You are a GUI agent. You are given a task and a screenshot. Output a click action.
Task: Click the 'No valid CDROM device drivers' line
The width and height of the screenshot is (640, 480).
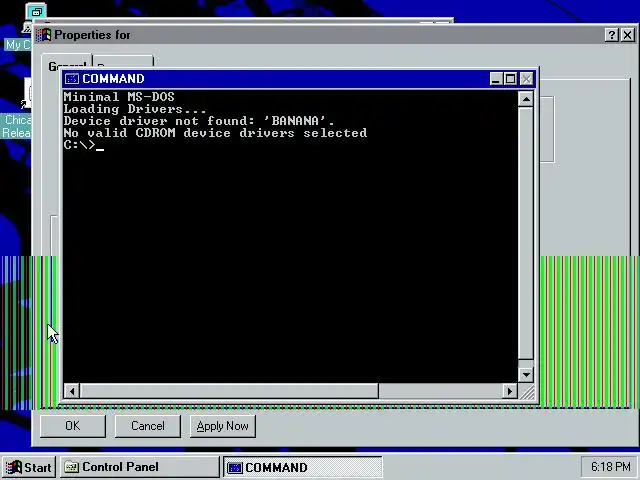click(216, 133)
